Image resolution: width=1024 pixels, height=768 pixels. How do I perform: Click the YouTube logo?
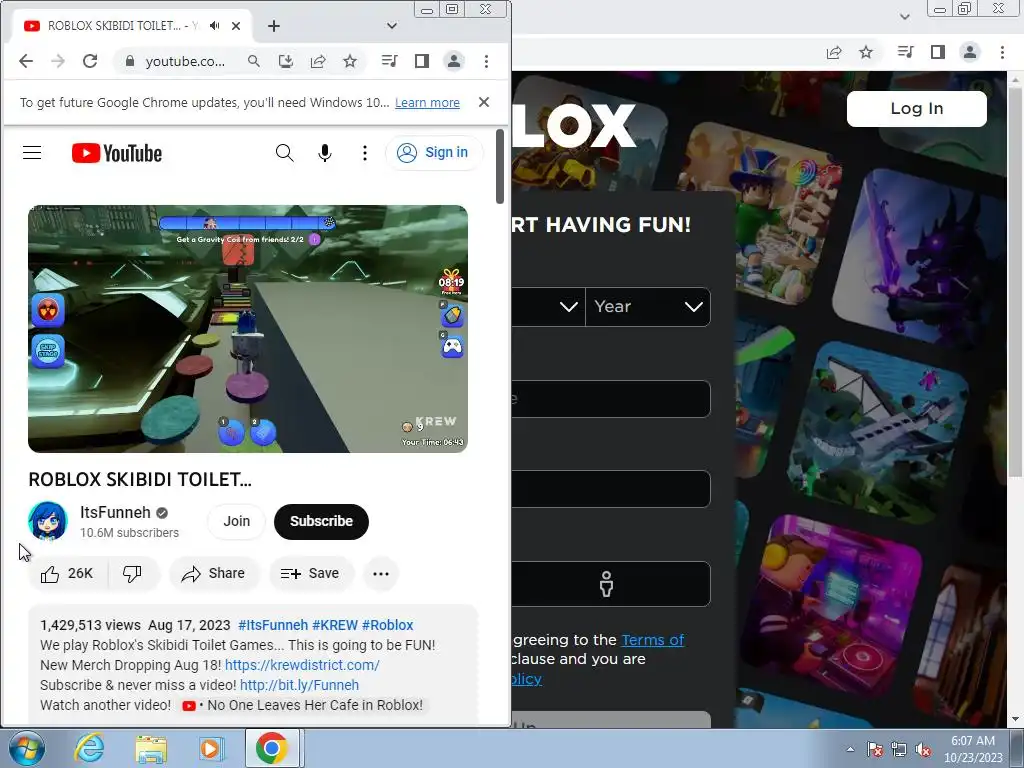(117, 153)
